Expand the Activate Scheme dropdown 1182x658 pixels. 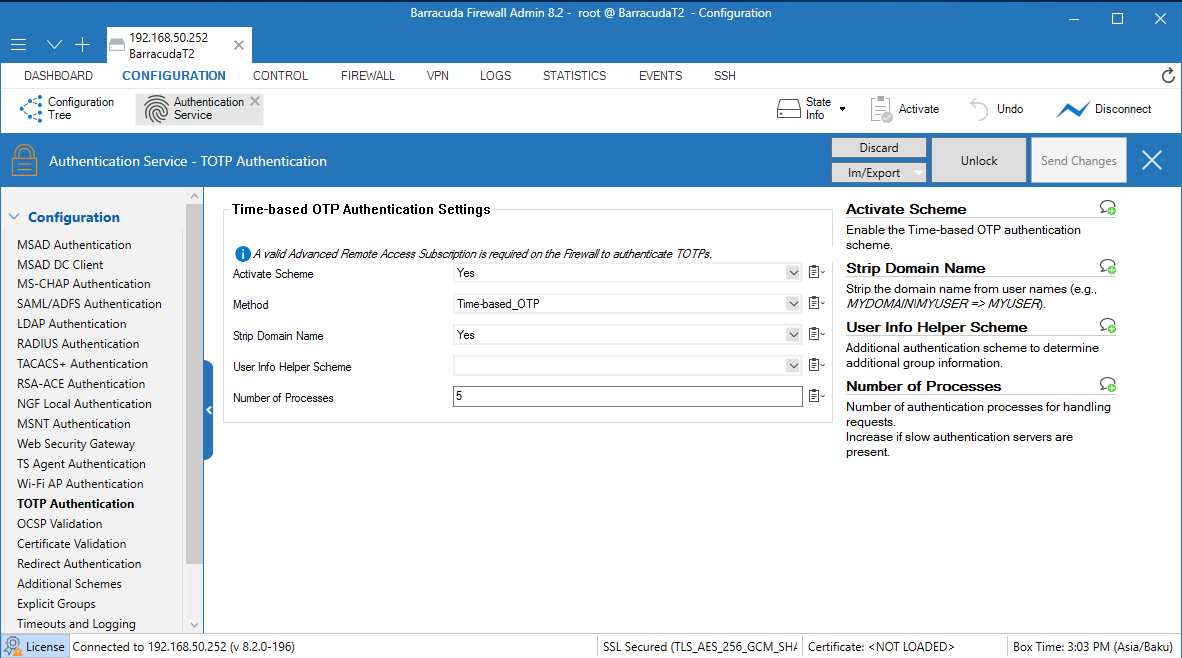point(793,273)
